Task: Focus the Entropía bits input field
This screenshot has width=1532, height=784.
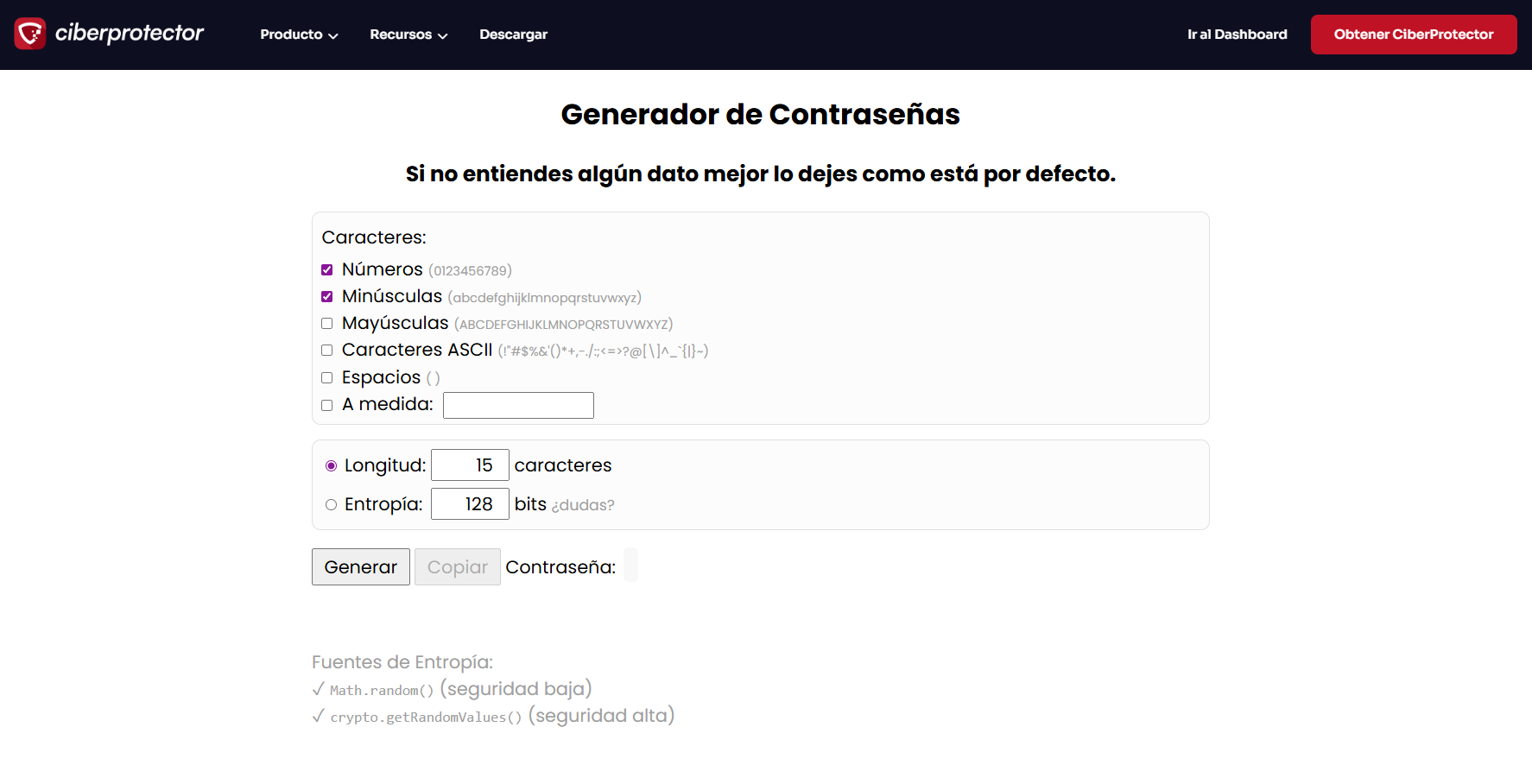Action: click(470, 504)
